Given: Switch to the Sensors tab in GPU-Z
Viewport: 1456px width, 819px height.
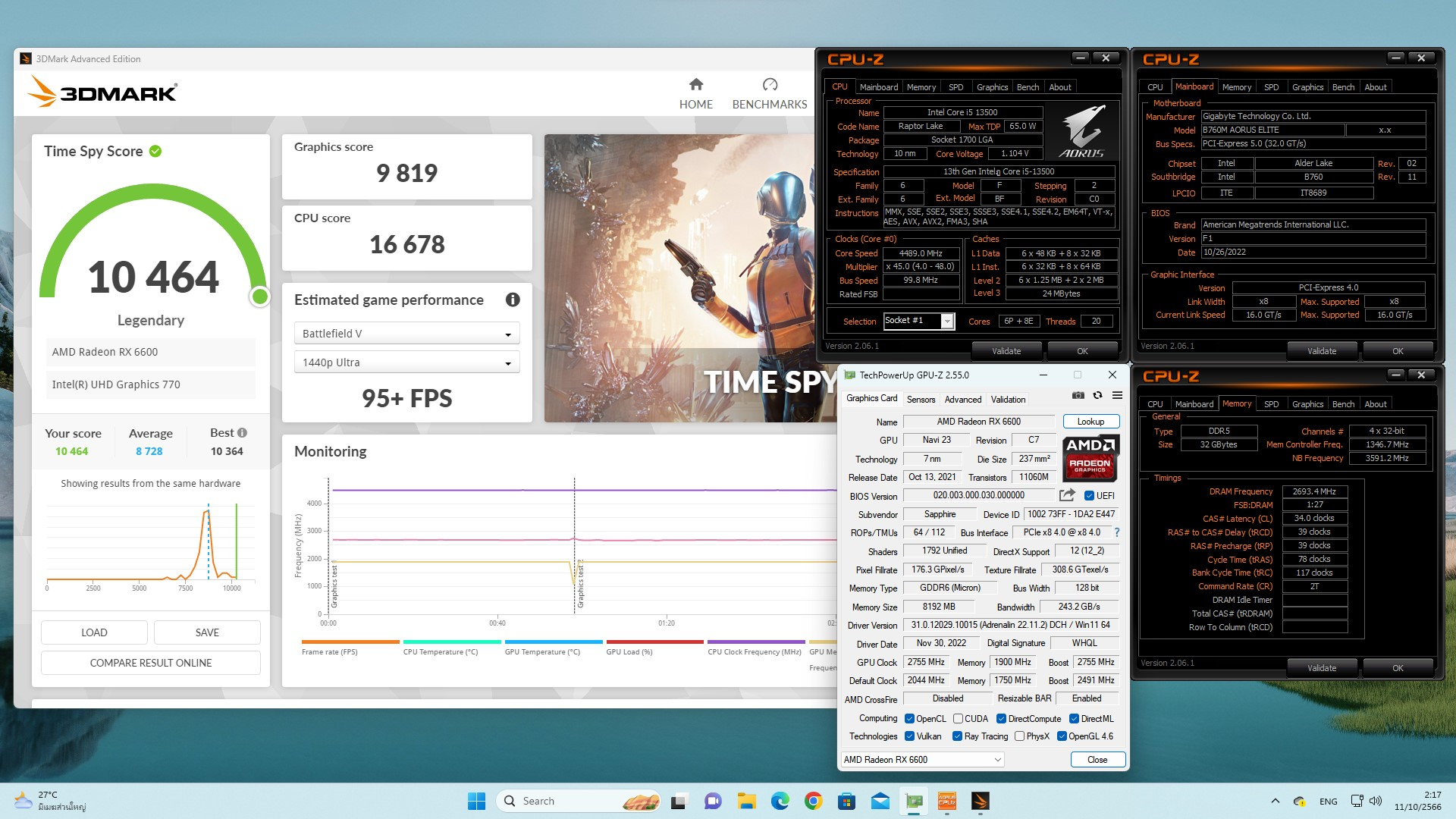Looking at the screenshot, I should (921, 400).
